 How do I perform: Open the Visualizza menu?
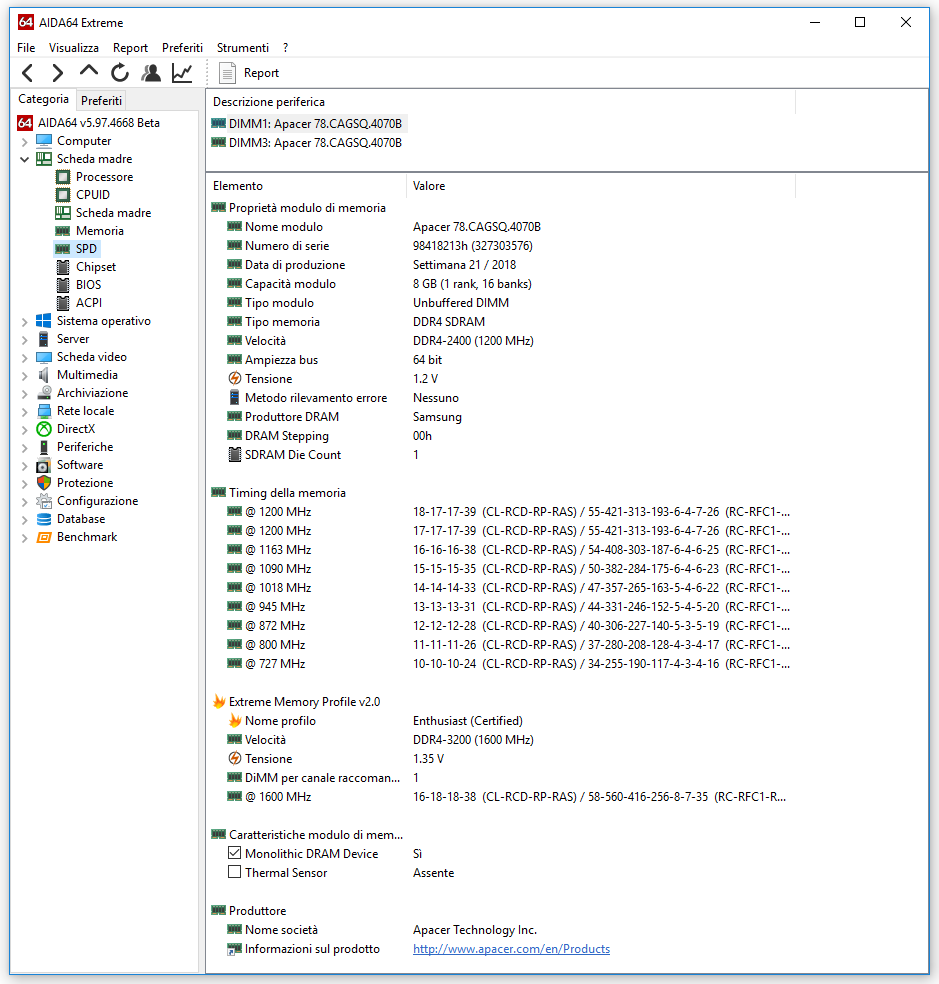click(73, 48)
